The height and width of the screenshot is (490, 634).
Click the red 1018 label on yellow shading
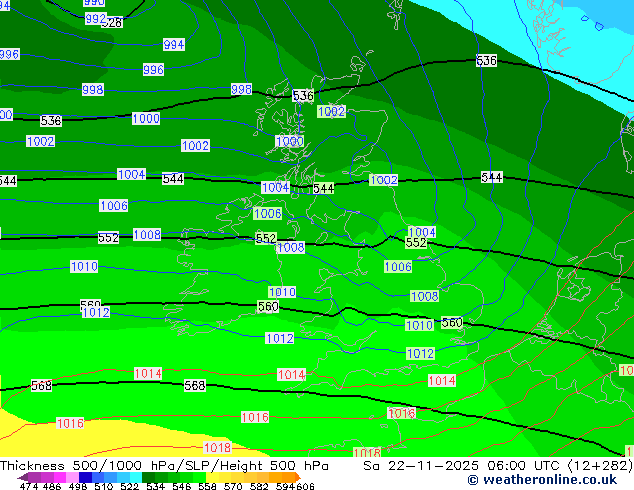[x=218, y=448]
